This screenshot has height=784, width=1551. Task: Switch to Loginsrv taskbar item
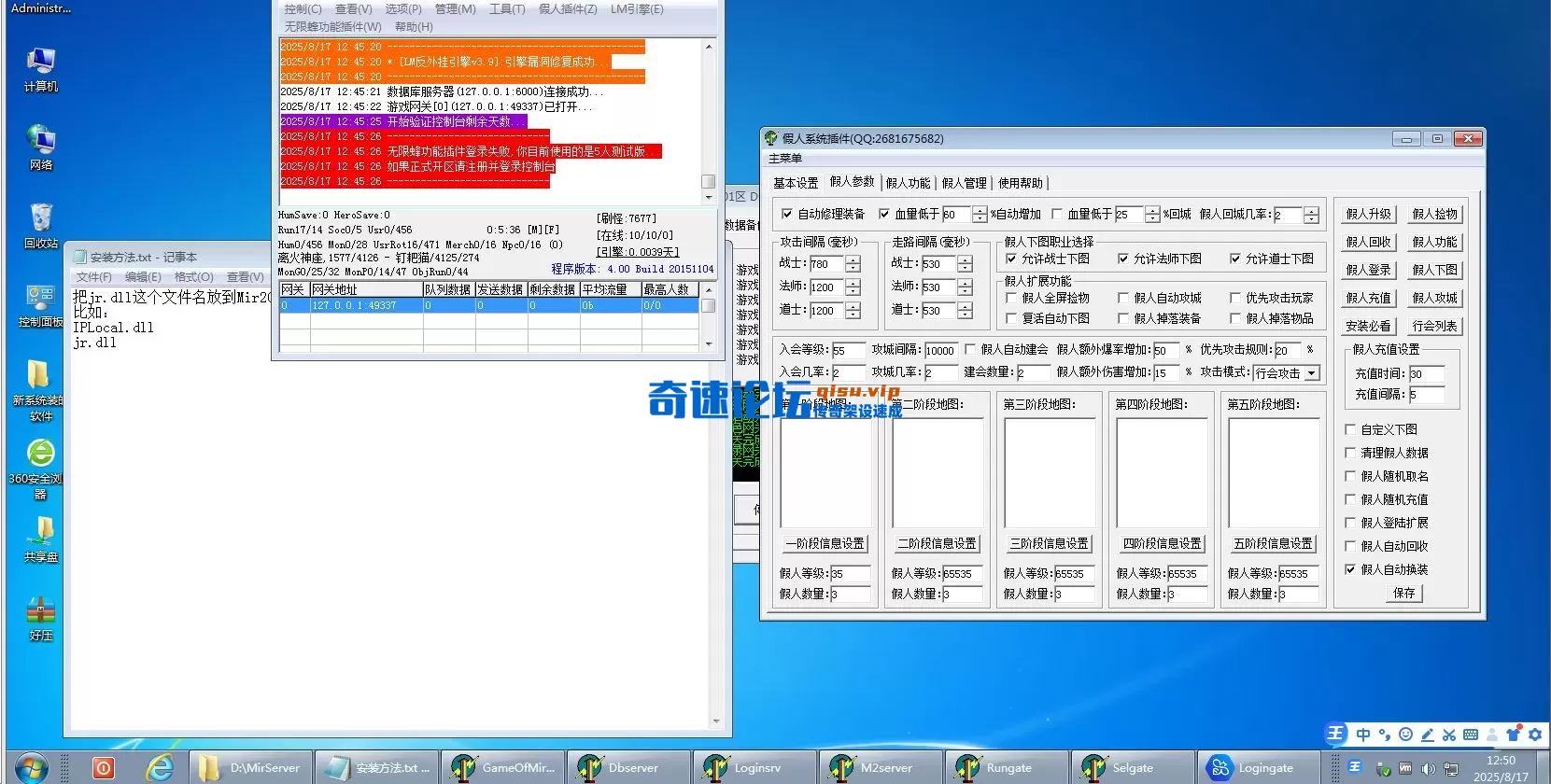click(754, 768)
